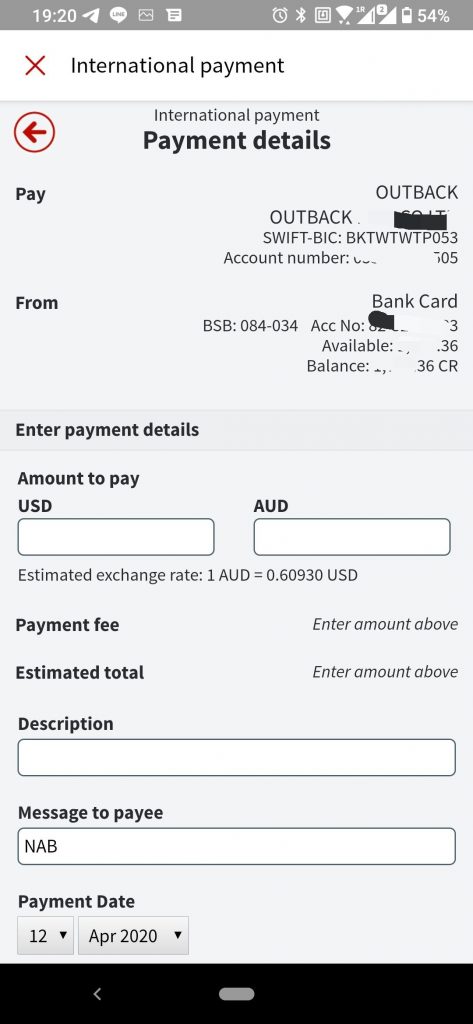Viewport: 473px width, 1024px height.
Task: Focus the AUD amount input field
Action: pyautogui.click(x=352, y=537)
